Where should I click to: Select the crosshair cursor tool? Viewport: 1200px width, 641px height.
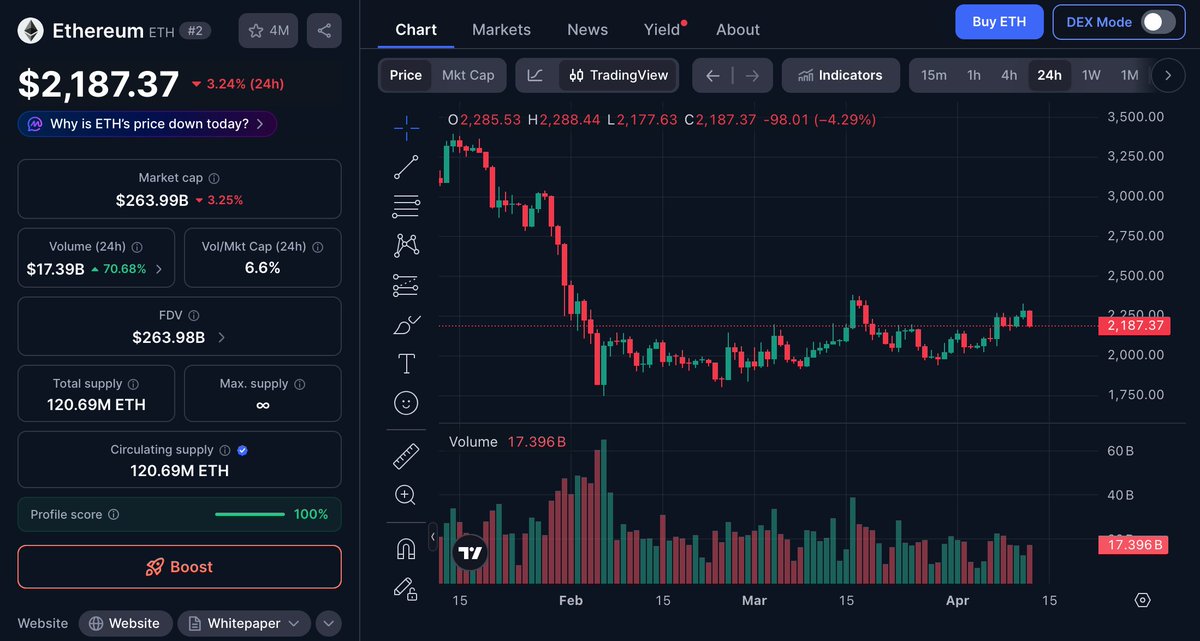tap(406, 127)
